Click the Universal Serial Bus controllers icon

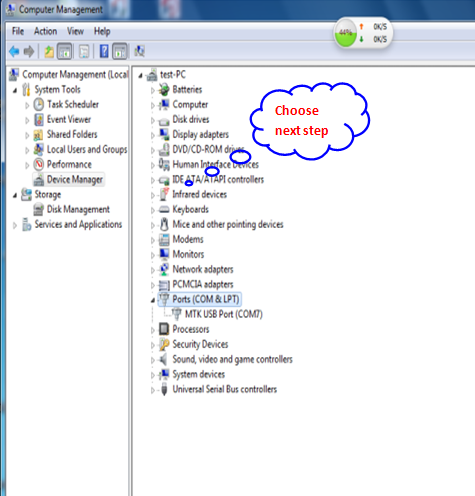pyautogui.click(x=164, y=389)
